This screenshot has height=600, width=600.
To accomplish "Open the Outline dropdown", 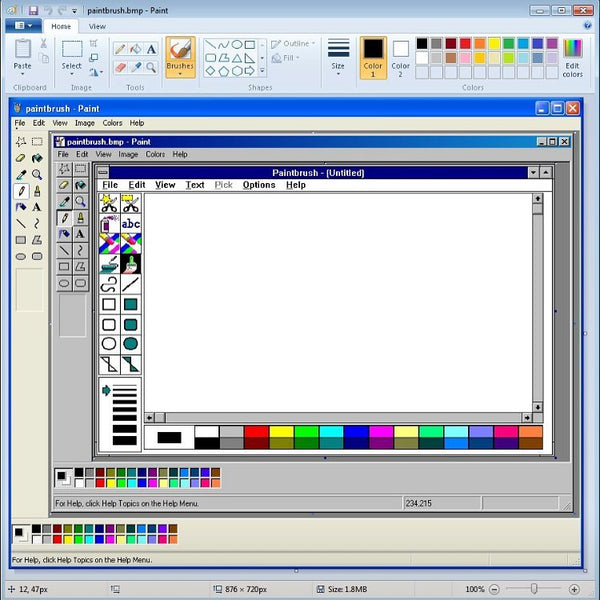I will click(x=313, y=44).
